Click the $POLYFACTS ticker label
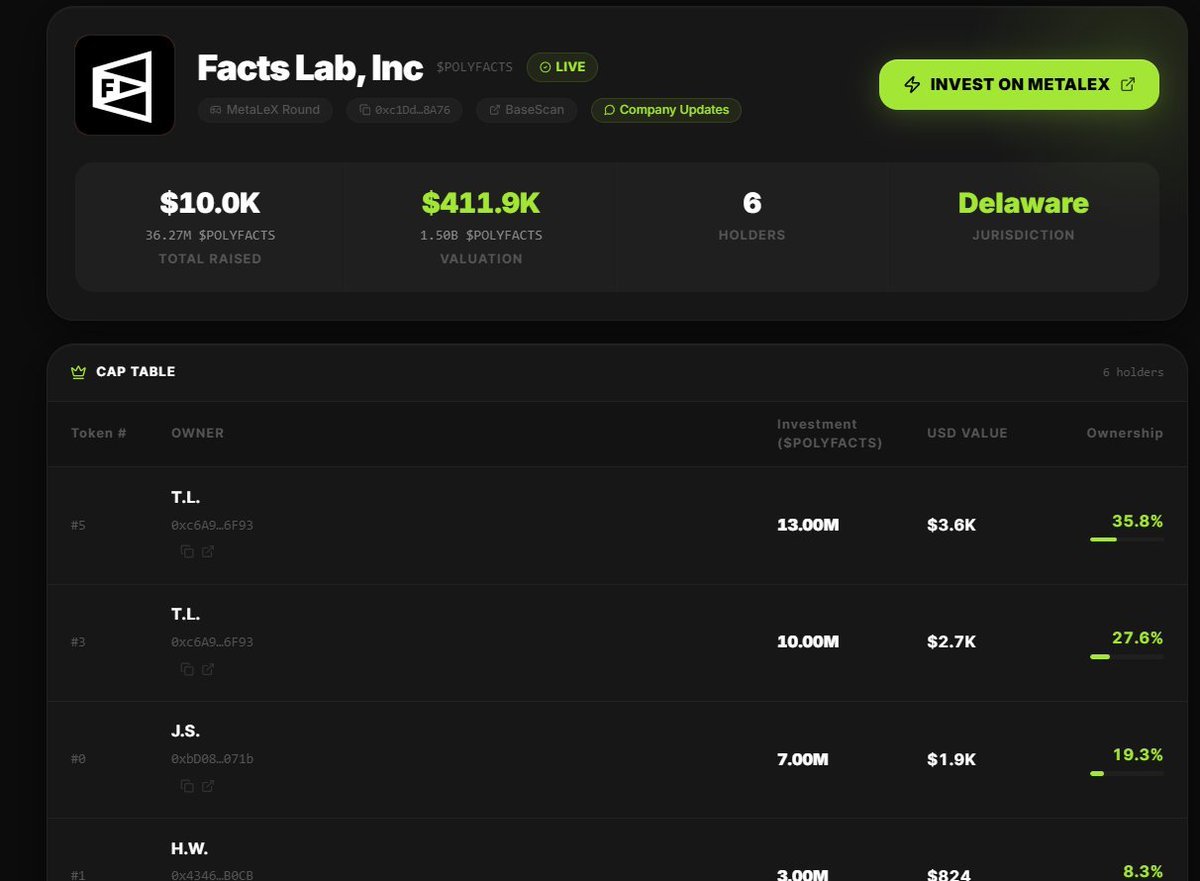 click(474, 67)
